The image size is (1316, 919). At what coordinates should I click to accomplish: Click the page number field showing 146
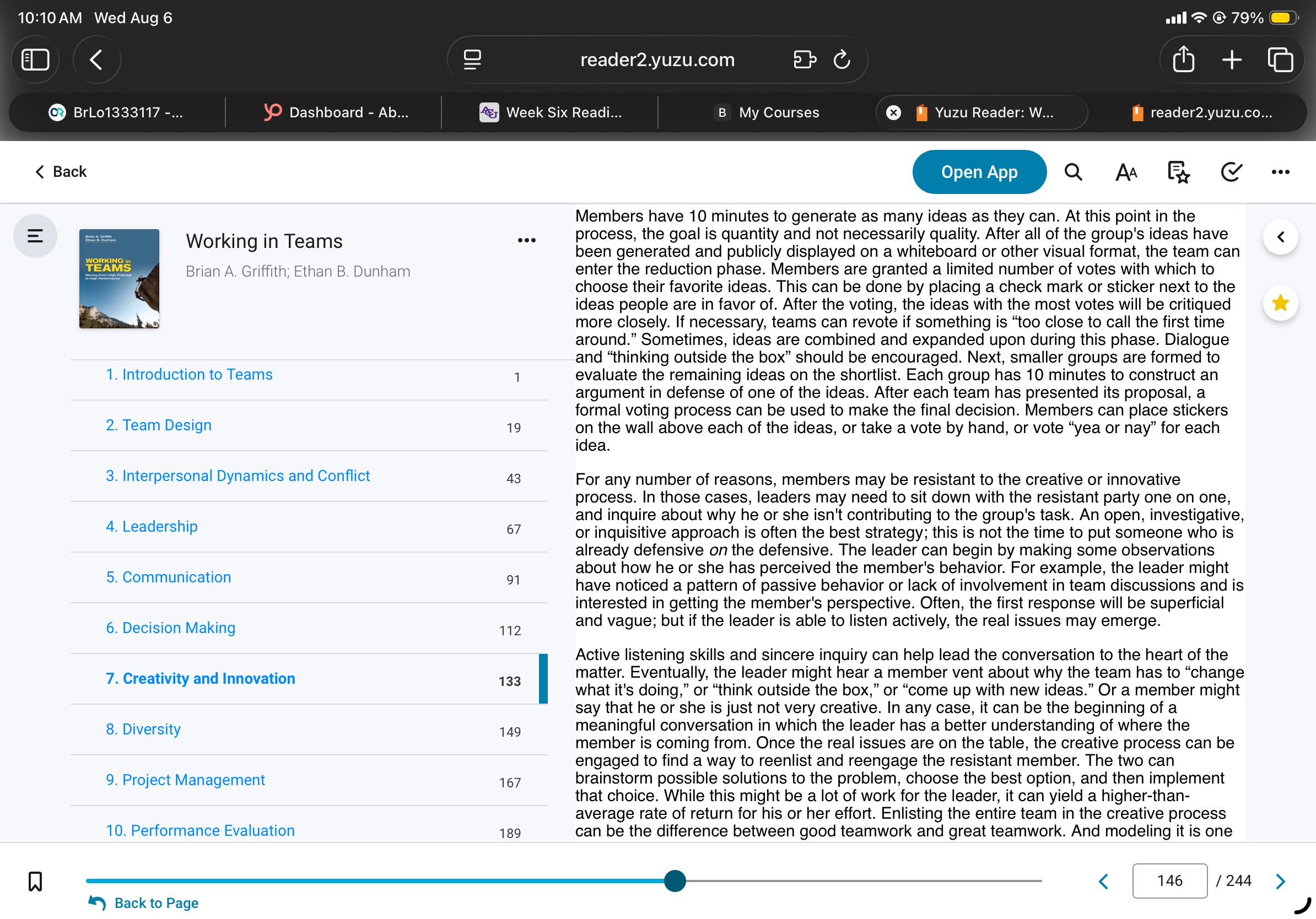click(1169, 881)
